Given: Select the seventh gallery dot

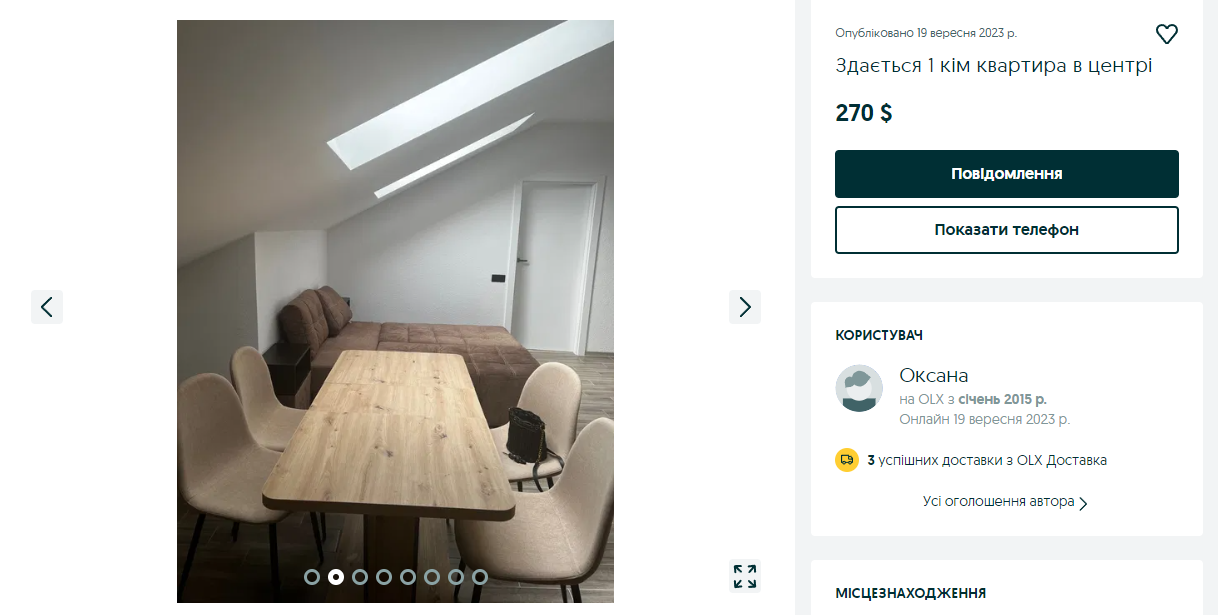Looking at the screenshot, I should click(456, 577).
